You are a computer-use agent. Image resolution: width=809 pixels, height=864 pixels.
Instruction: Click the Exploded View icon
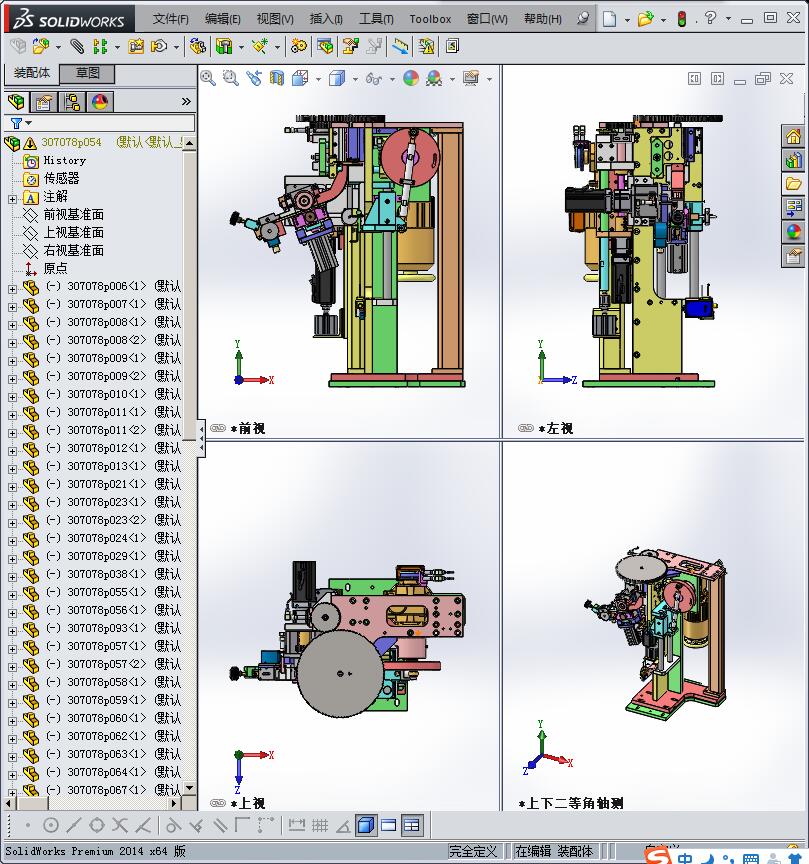pos(350,46)
